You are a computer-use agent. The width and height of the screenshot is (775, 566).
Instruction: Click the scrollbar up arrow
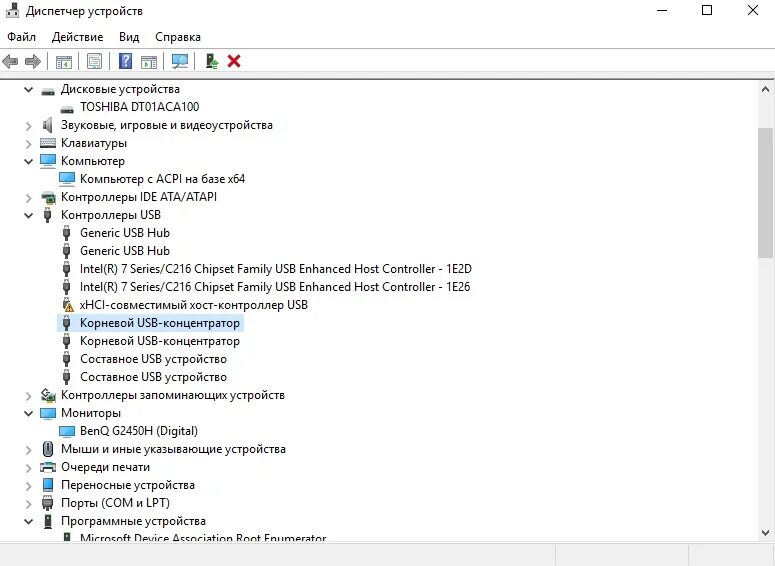(765, 89)
